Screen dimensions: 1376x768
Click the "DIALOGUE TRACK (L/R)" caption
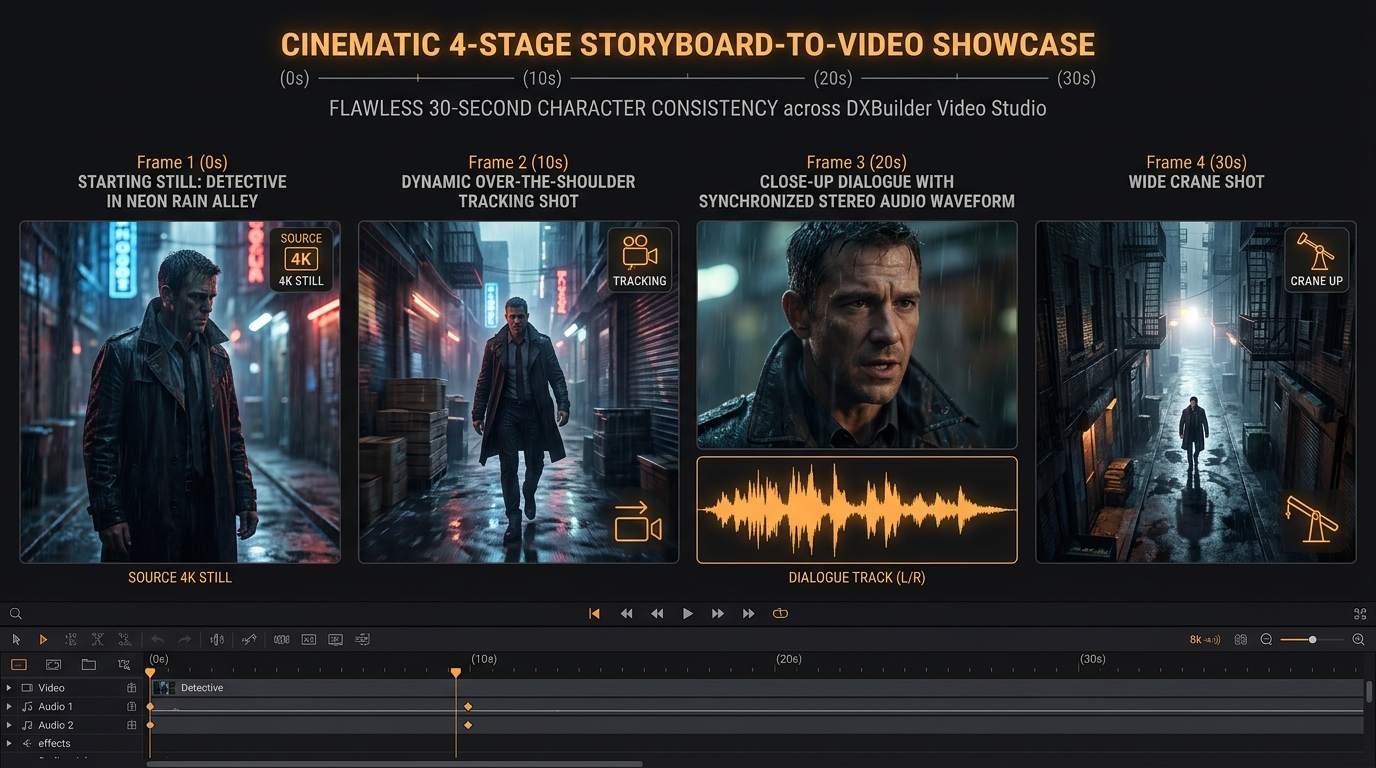pyautogui.click(x=856, y=578)
